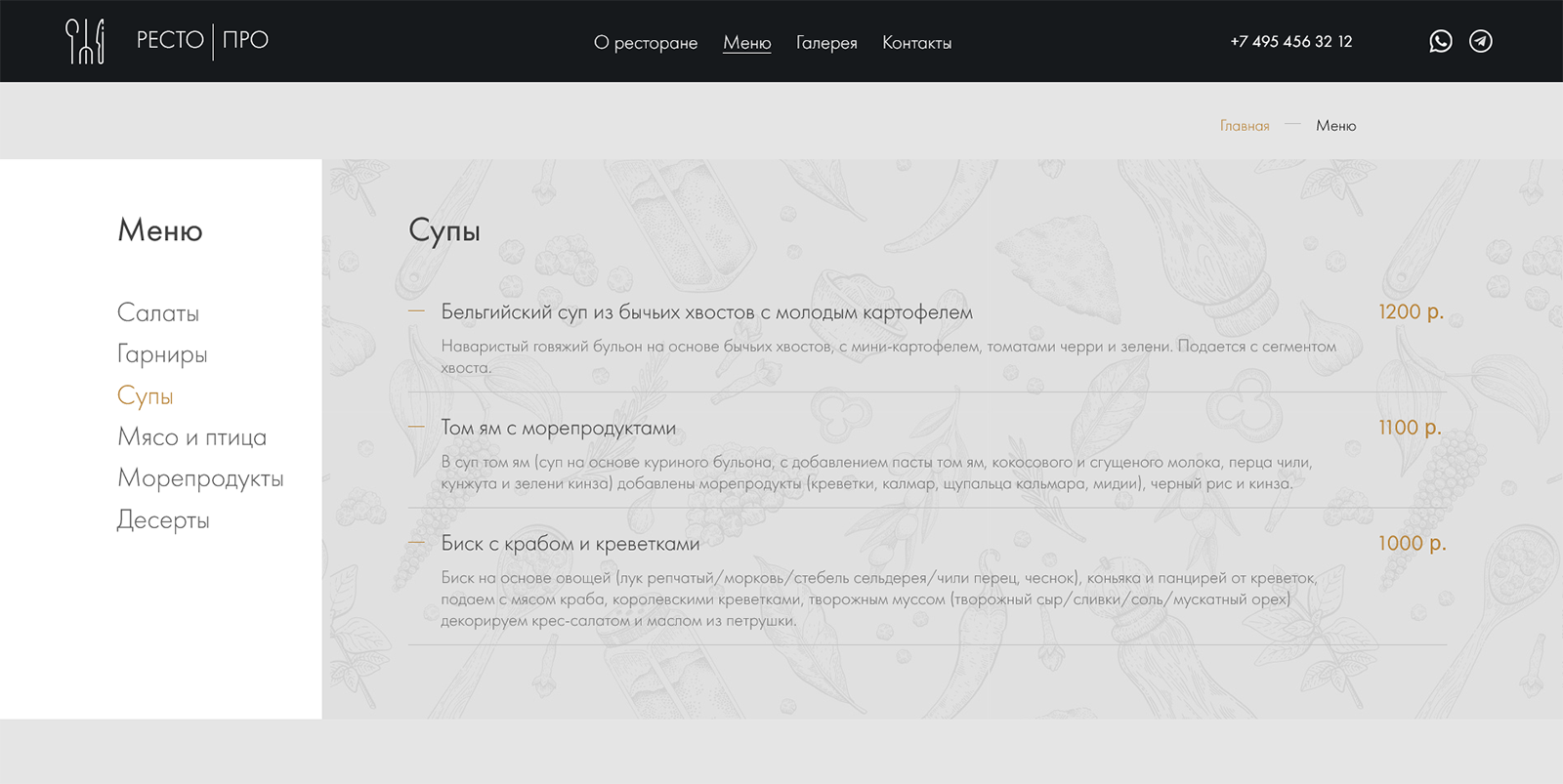1563x784 pixels.
Task: Open the WhatsApp chat icon
Action: tap(1440, 41)
